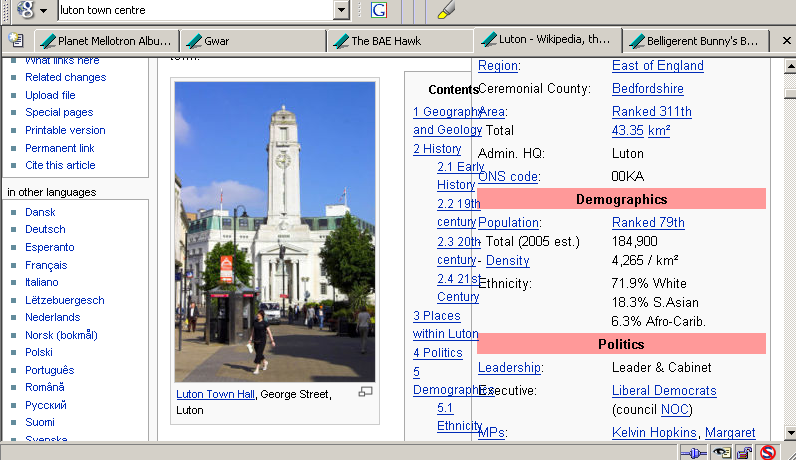Open Printable version link
This screenshot has height=460, width=796.
point(65,130)
